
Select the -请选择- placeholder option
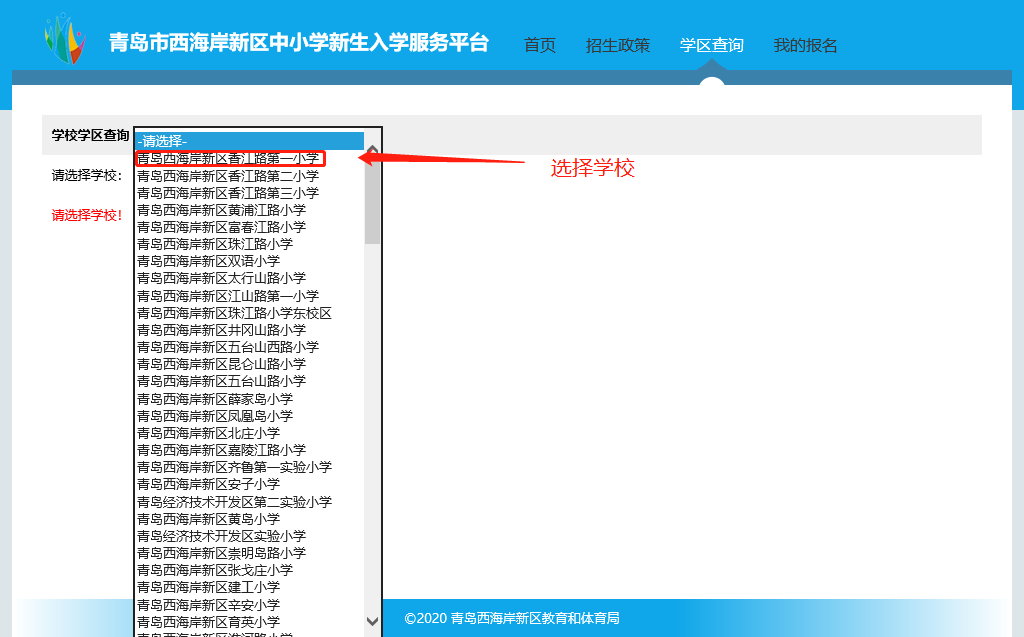pyautogui.click(x=249, y=141)
